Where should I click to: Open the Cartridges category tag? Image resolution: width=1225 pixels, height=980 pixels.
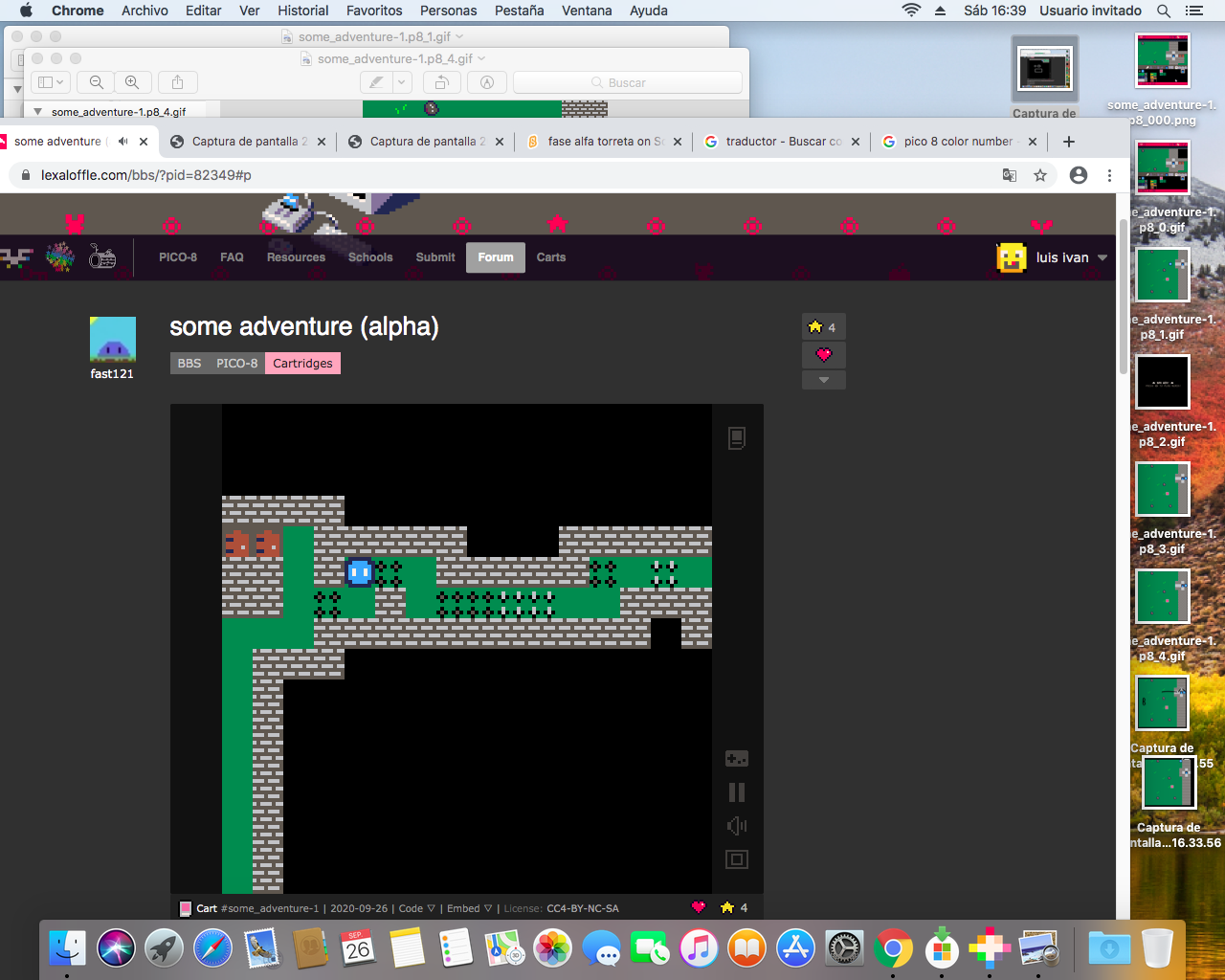click(302, 364)
